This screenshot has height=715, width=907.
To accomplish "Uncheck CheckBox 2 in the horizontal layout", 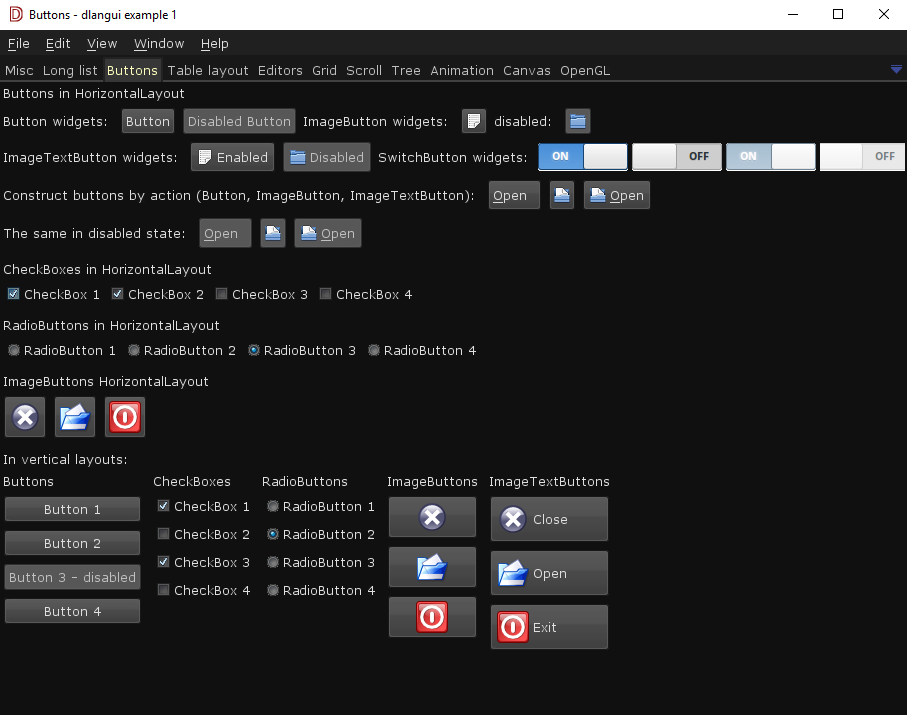I will pyautogui.click(x=118, y=294).
